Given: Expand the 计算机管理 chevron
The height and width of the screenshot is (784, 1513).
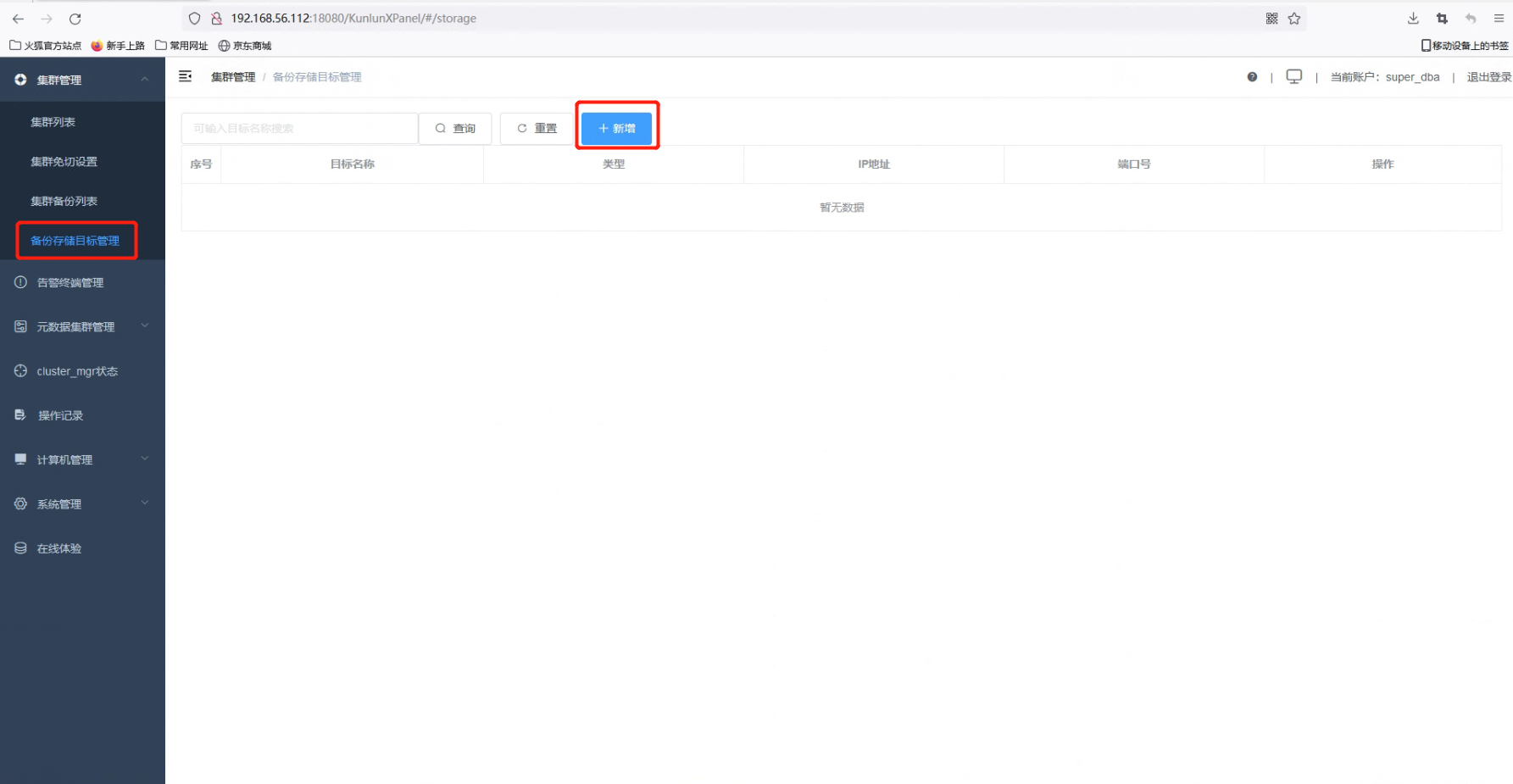Looking at the screenshot, I should 145,459.
